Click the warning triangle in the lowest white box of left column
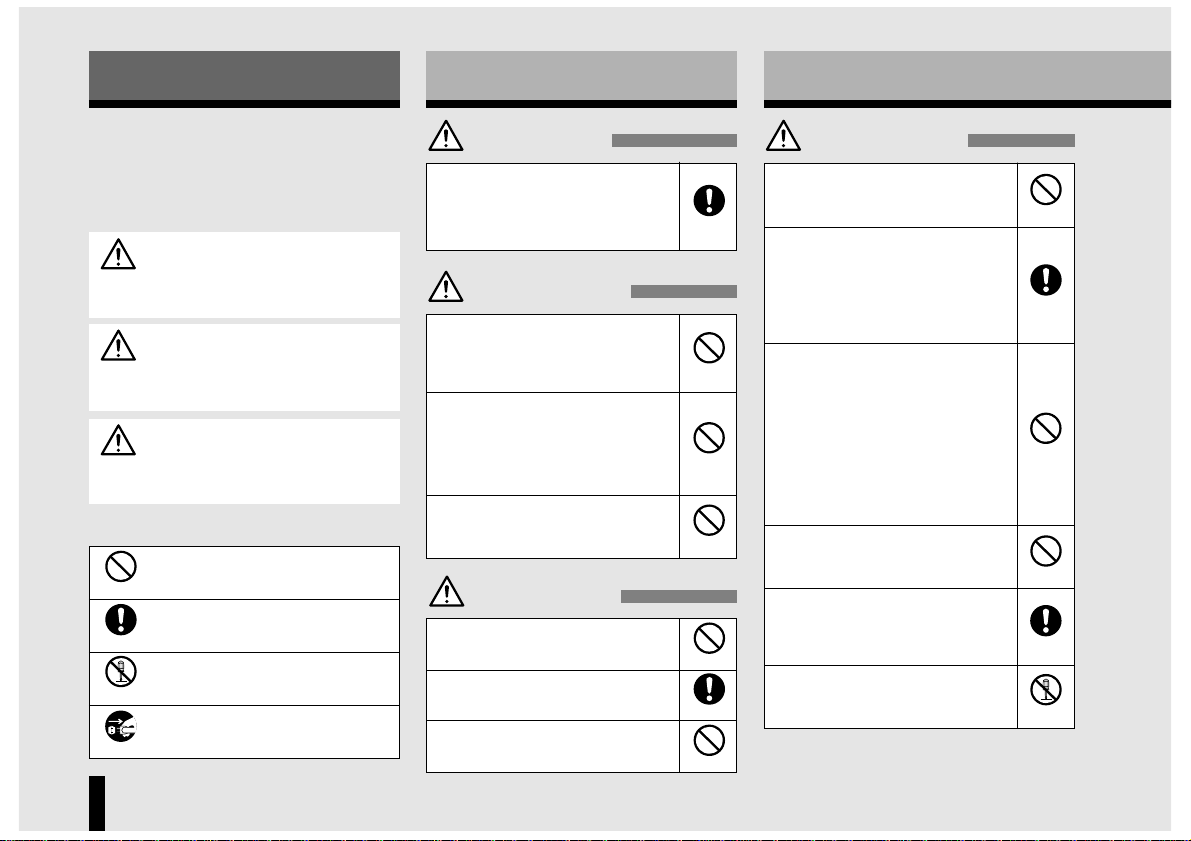This screenshot has height=841, width=1191. (x=118, y=441)
